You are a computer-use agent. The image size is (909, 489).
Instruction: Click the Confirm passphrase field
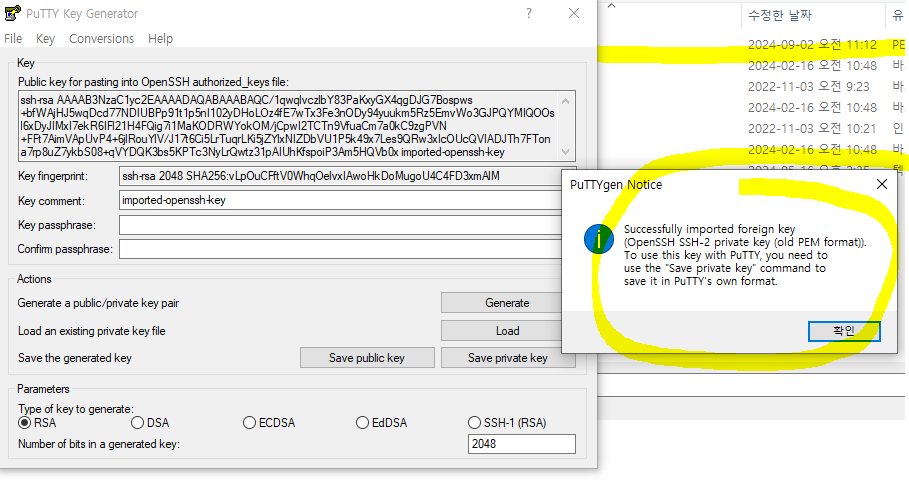click(340, 249)
